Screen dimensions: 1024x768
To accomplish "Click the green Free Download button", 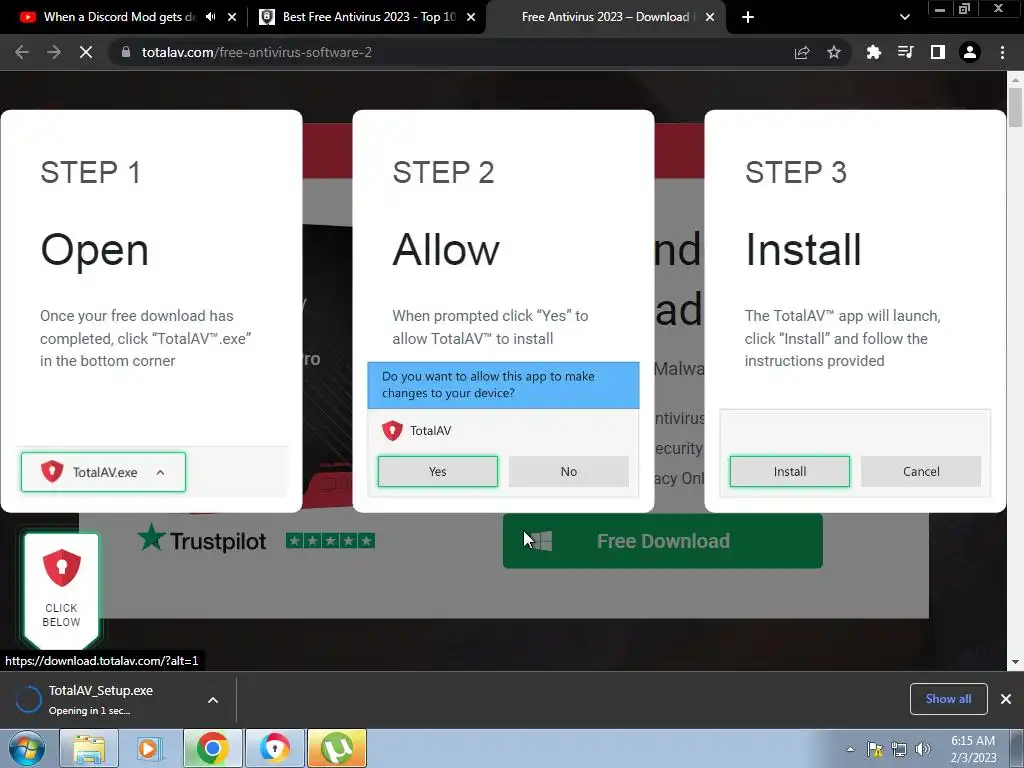I will coord(663,541).
